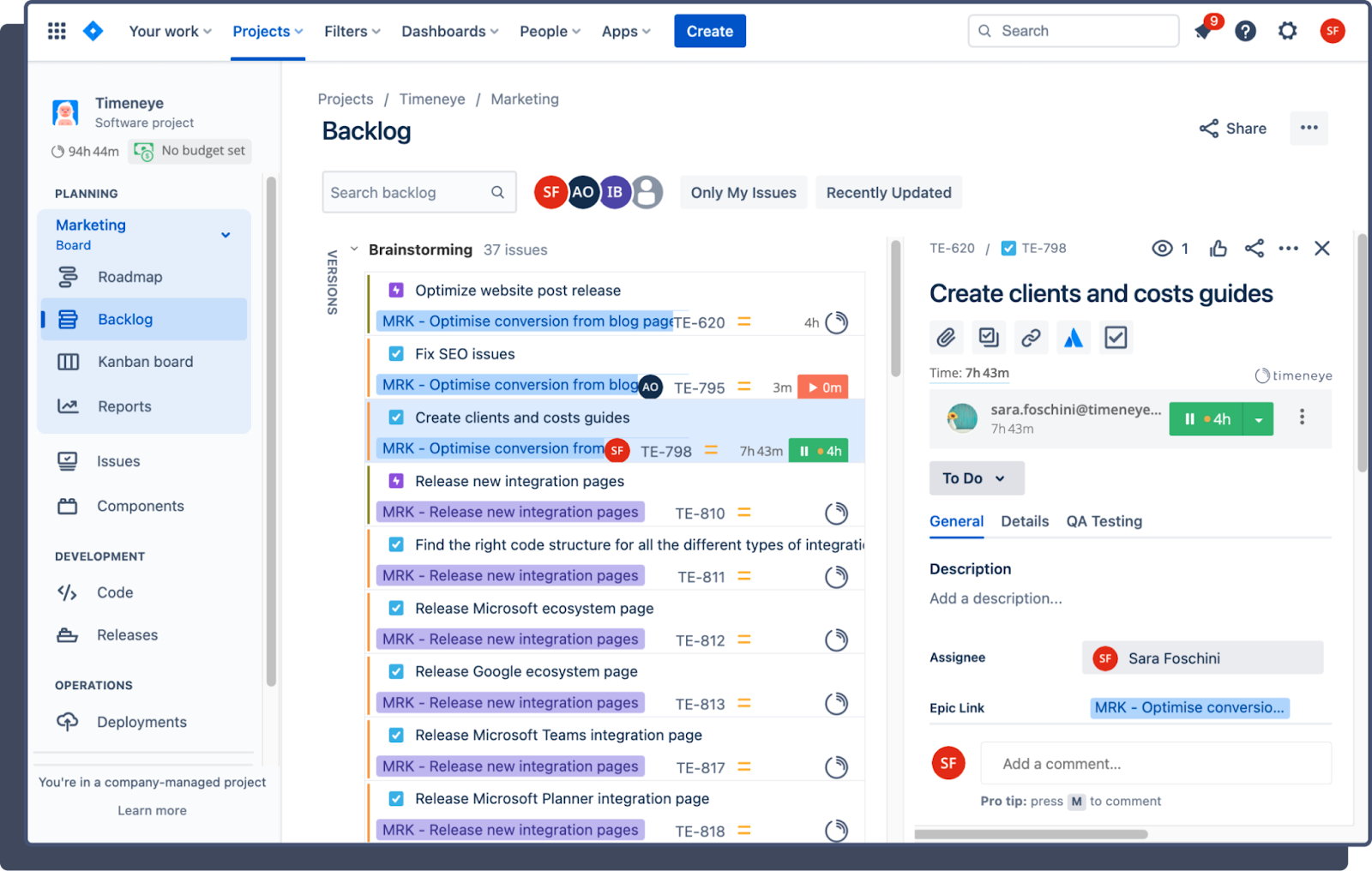Viewport: 1372px width, 871px height.
Task: Open Reports in the sidebar
Action: (x=144, y=406)
